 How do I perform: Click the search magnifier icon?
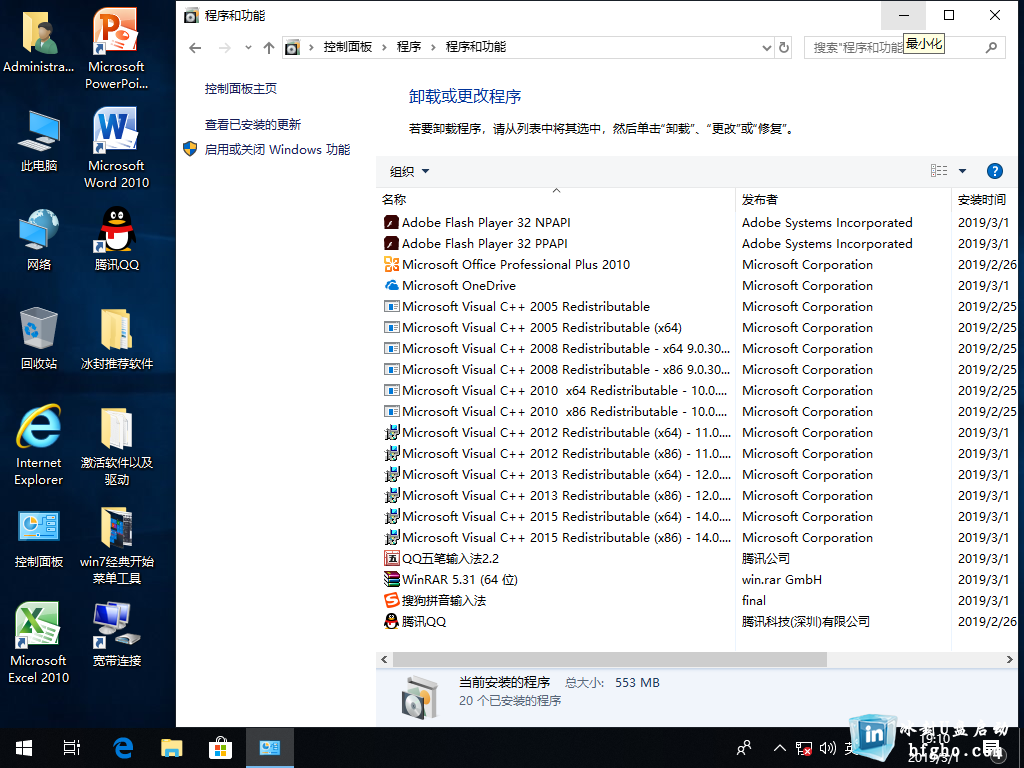(x=991, y=47)
